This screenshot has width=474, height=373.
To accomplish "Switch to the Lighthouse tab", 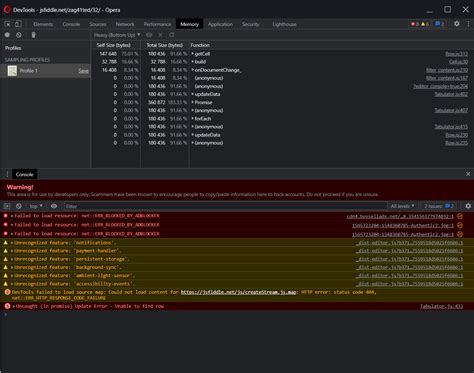I will tap(284, 24).
